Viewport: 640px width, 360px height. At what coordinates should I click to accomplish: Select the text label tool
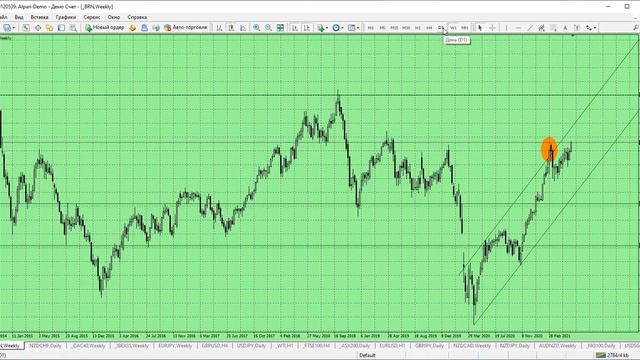[577, 28]
